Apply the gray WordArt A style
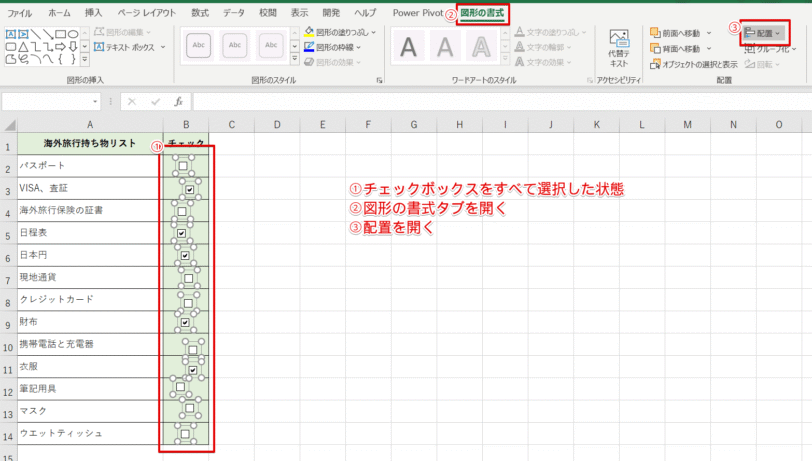The image size is (812, 461). 445,47
